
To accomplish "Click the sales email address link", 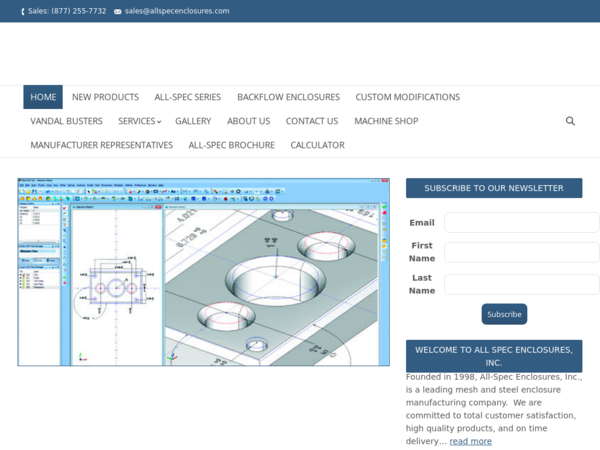I will pos(177,11).
